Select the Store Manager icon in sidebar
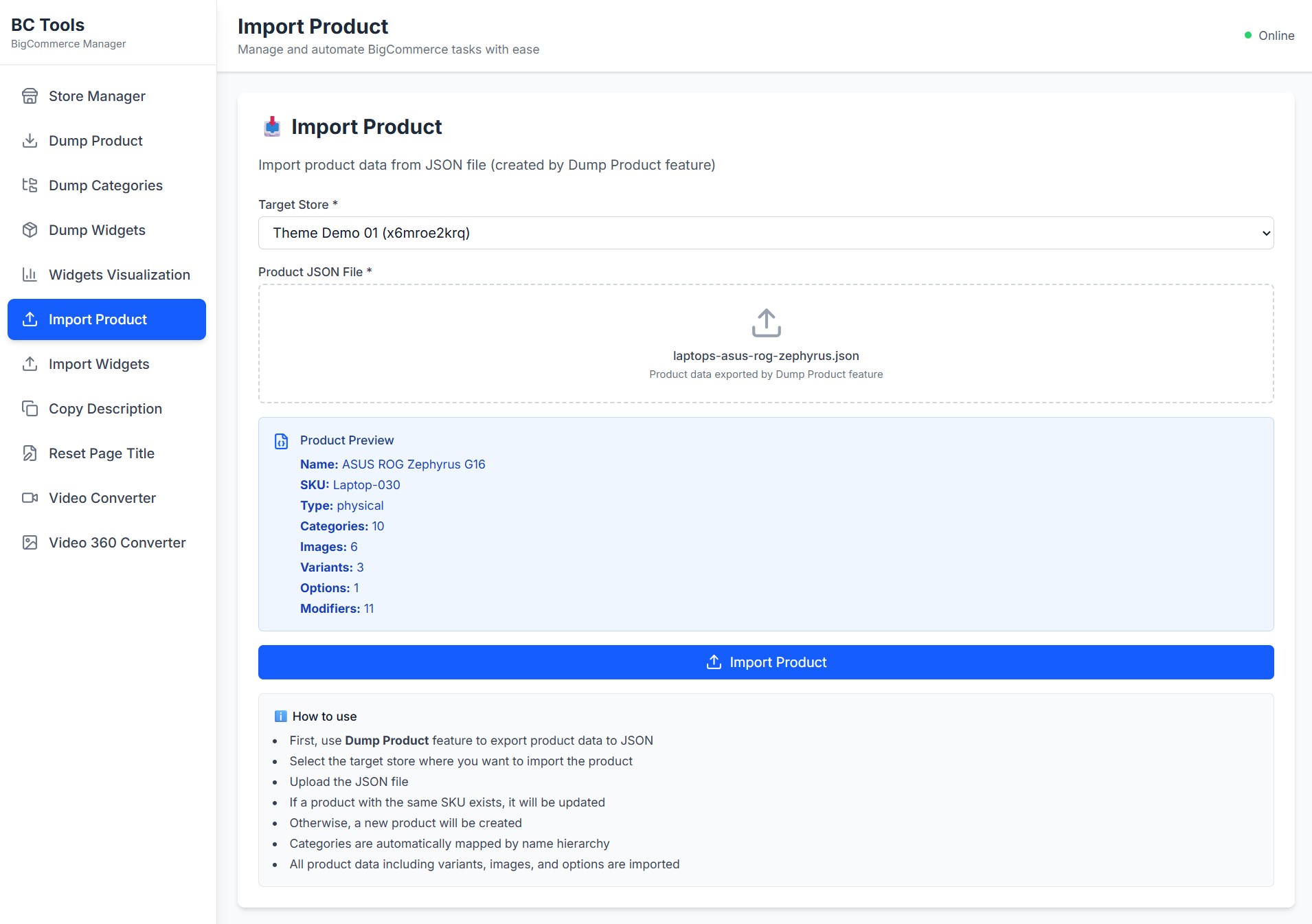The width and height of the screenshot is (1312, 924). pyautogui.click(x=30, y=95)
